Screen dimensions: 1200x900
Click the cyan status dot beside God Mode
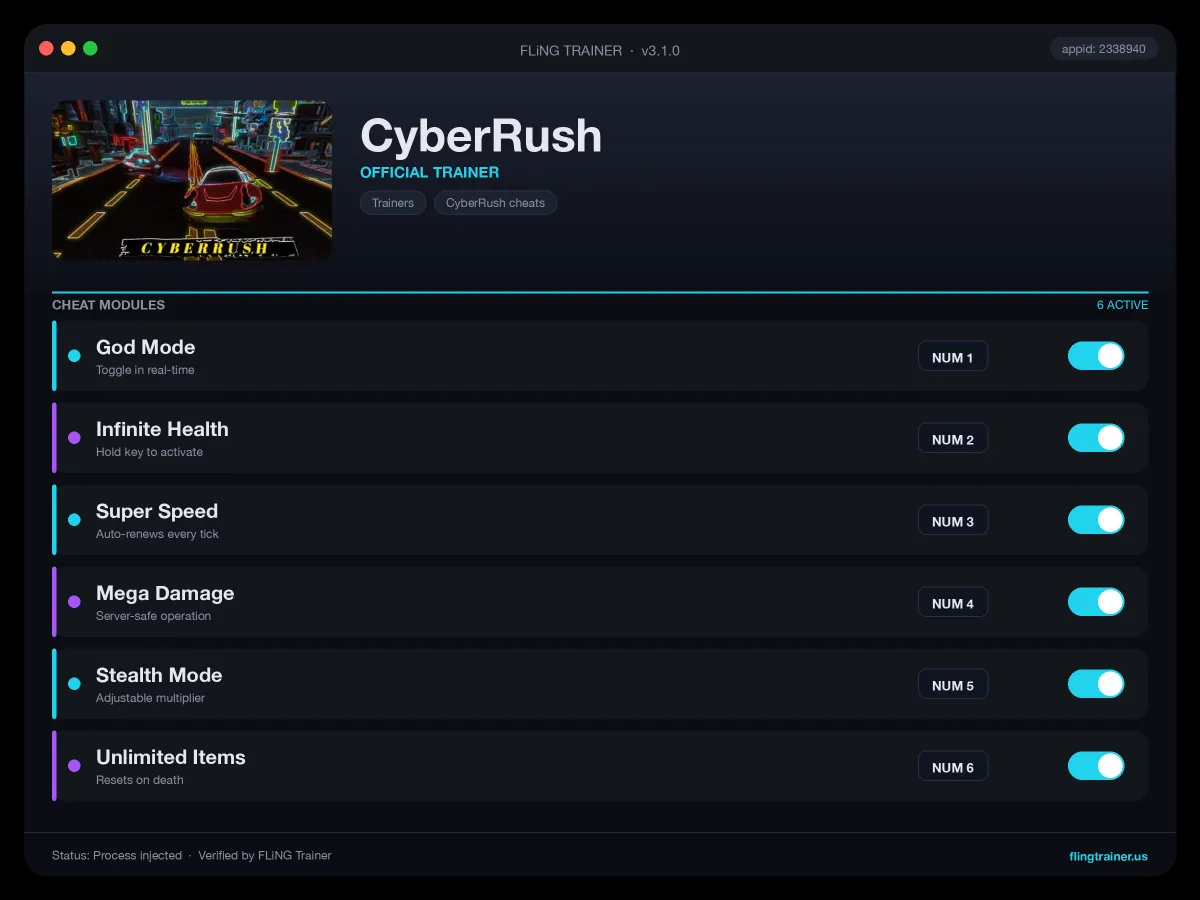[74, 356]
